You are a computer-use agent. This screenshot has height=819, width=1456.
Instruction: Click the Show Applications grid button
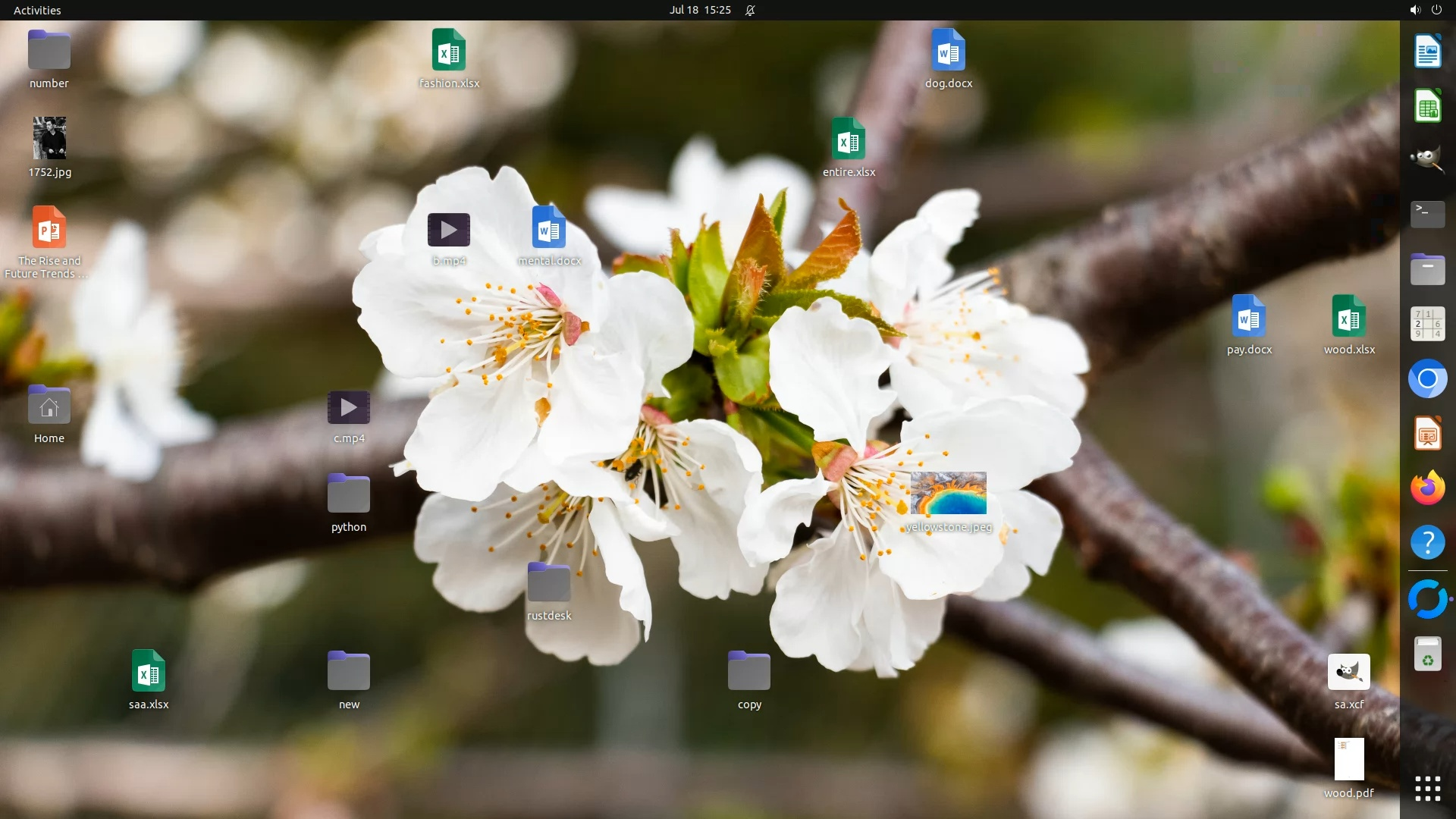pyautogui.click(x=1427, y=789)
